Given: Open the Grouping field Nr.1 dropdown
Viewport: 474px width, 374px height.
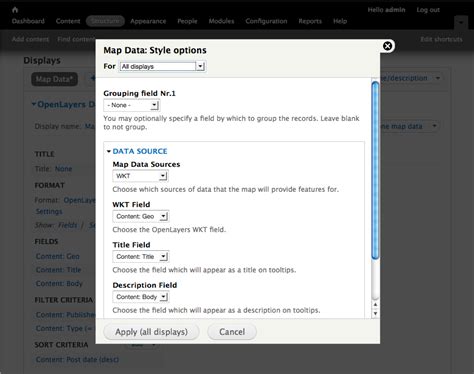Looking at the screenshot, I should click(131, 105).
